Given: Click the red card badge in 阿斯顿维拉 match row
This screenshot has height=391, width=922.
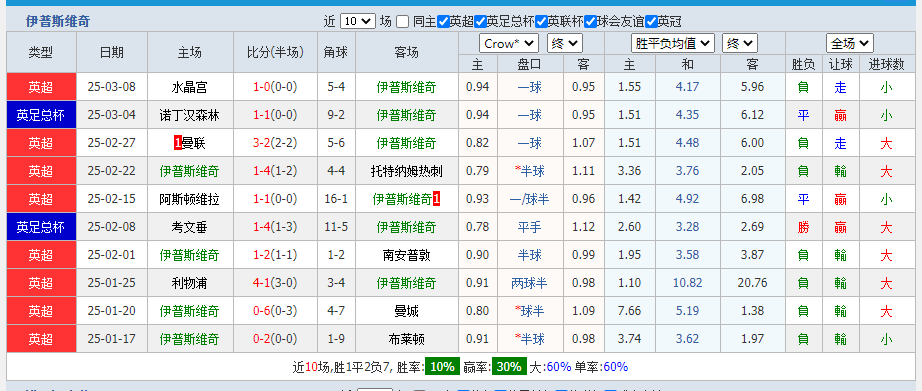Looking at the screenshot, I should [x=436, y=199].
